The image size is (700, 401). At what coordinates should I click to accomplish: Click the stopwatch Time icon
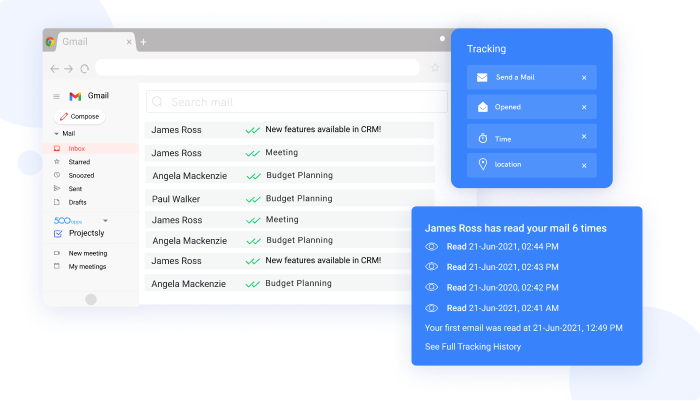[483, 138]
